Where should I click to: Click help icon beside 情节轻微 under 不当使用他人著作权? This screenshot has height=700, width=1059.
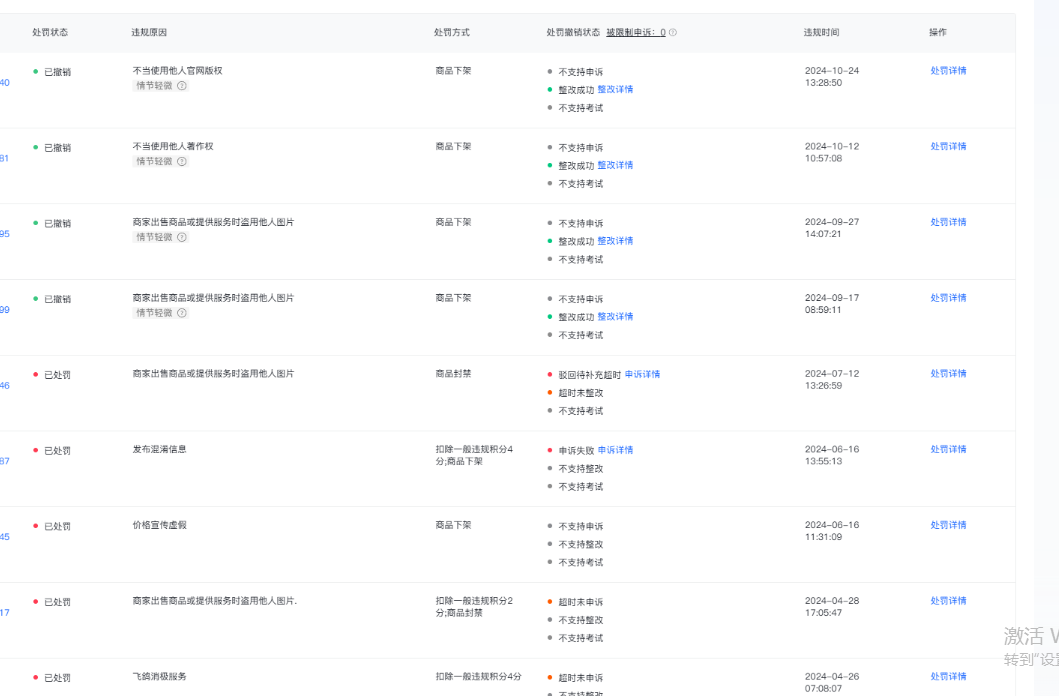[182, 162]
